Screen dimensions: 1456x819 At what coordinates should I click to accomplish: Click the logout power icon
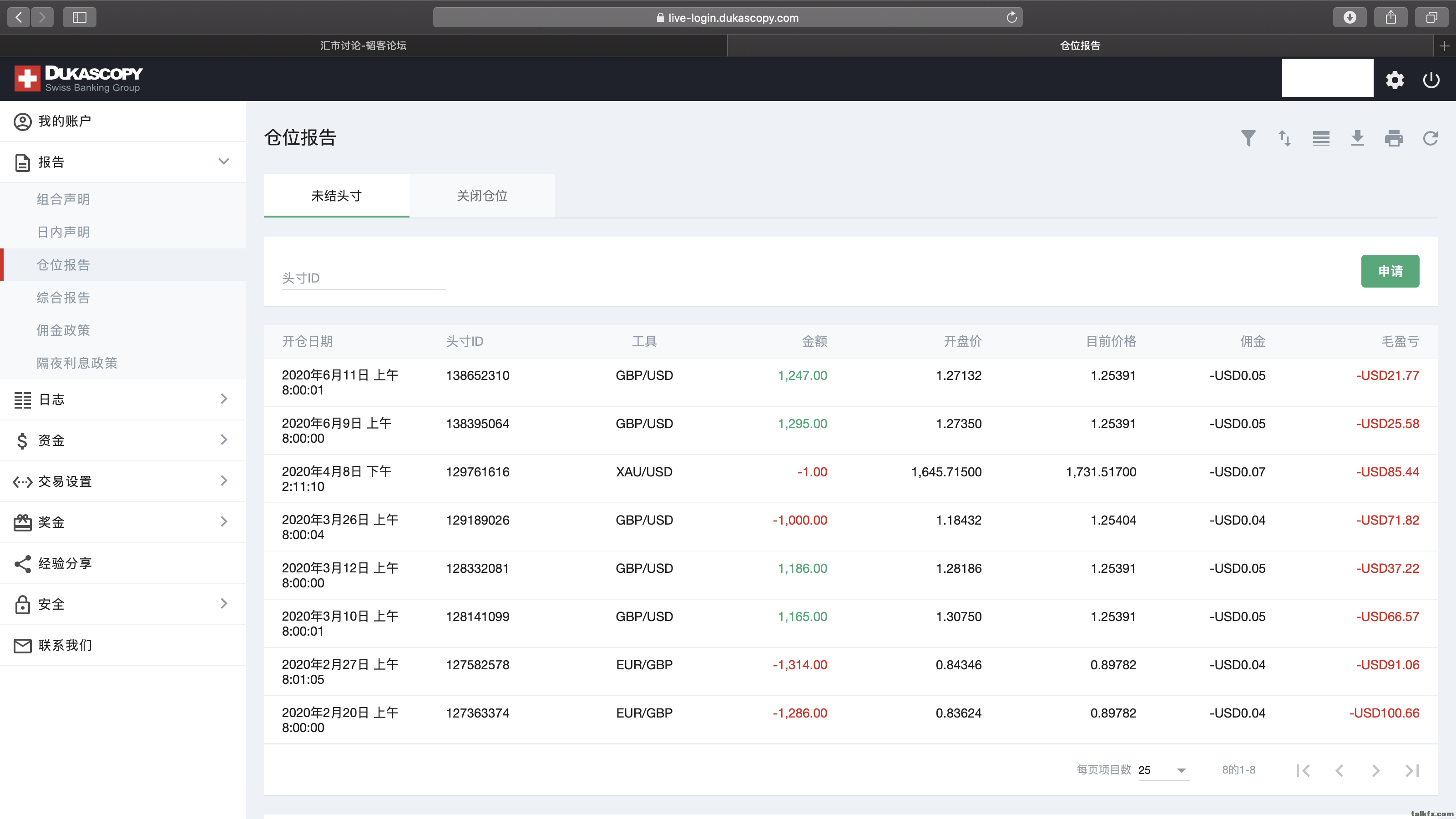[1431, 80]
